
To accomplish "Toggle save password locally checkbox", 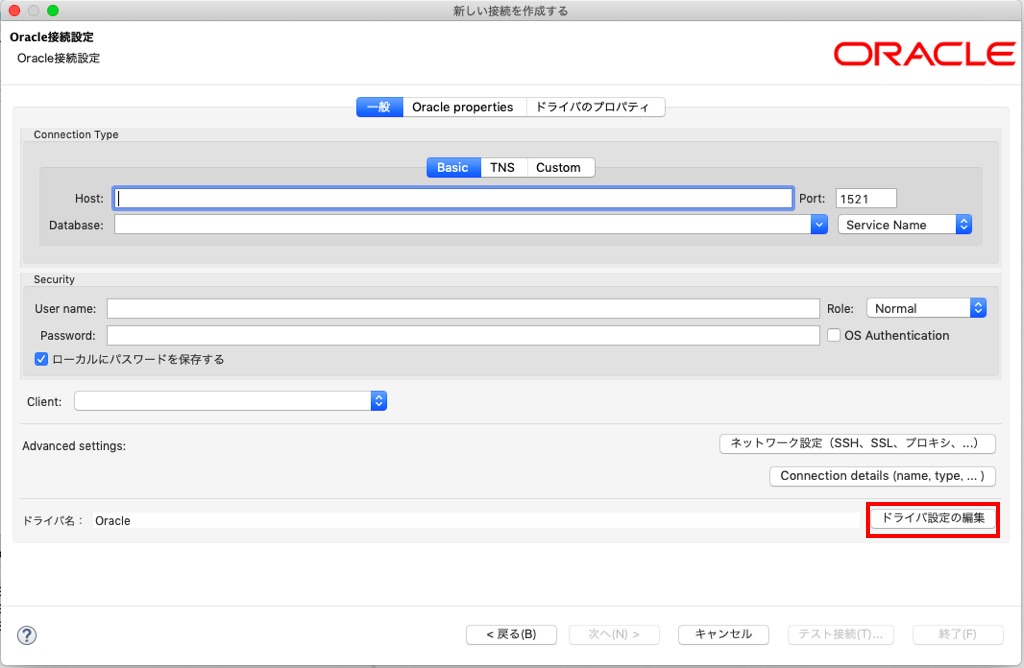I will (41, 359).
